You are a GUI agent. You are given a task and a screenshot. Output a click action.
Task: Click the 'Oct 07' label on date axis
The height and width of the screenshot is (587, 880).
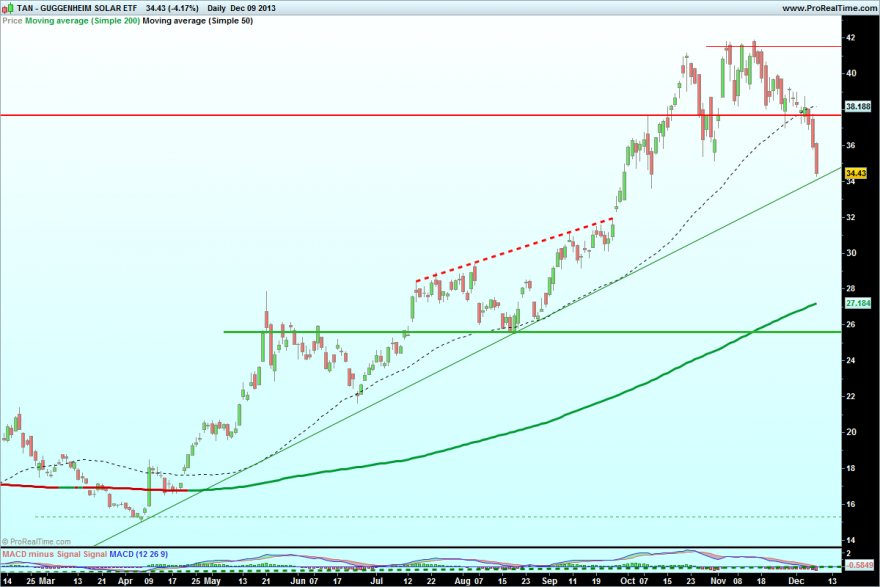(634, 581)
